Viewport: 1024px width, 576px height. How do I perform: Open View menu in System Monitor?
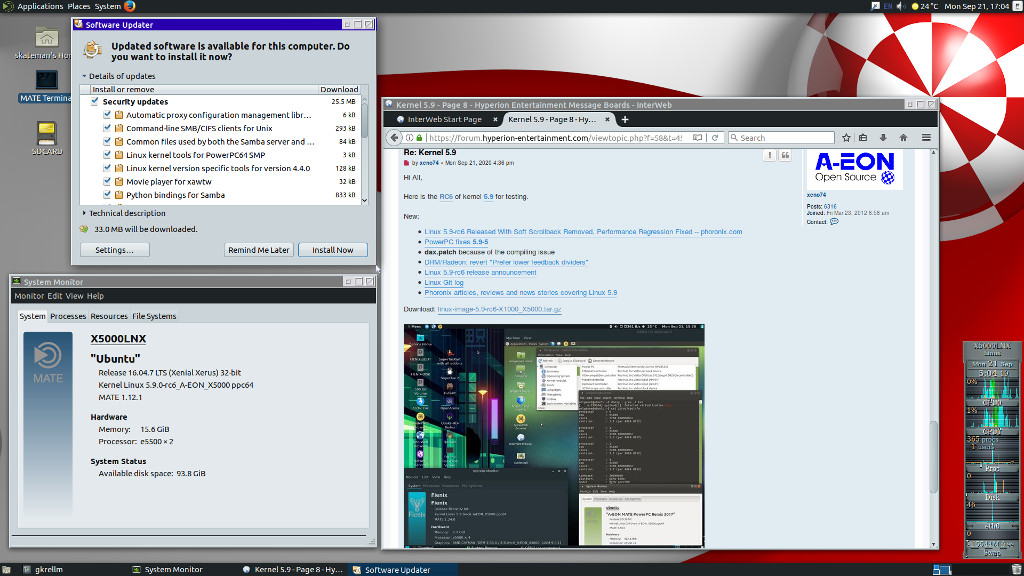tap(74, 296)
